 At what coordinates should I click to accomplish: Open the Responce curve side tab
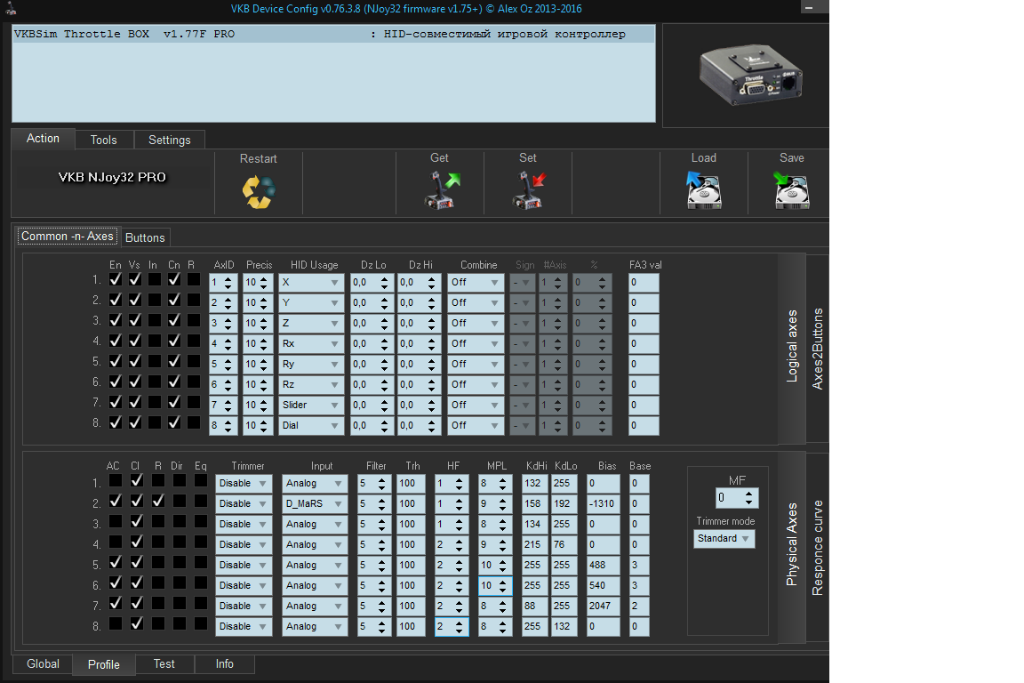[817, 548]
